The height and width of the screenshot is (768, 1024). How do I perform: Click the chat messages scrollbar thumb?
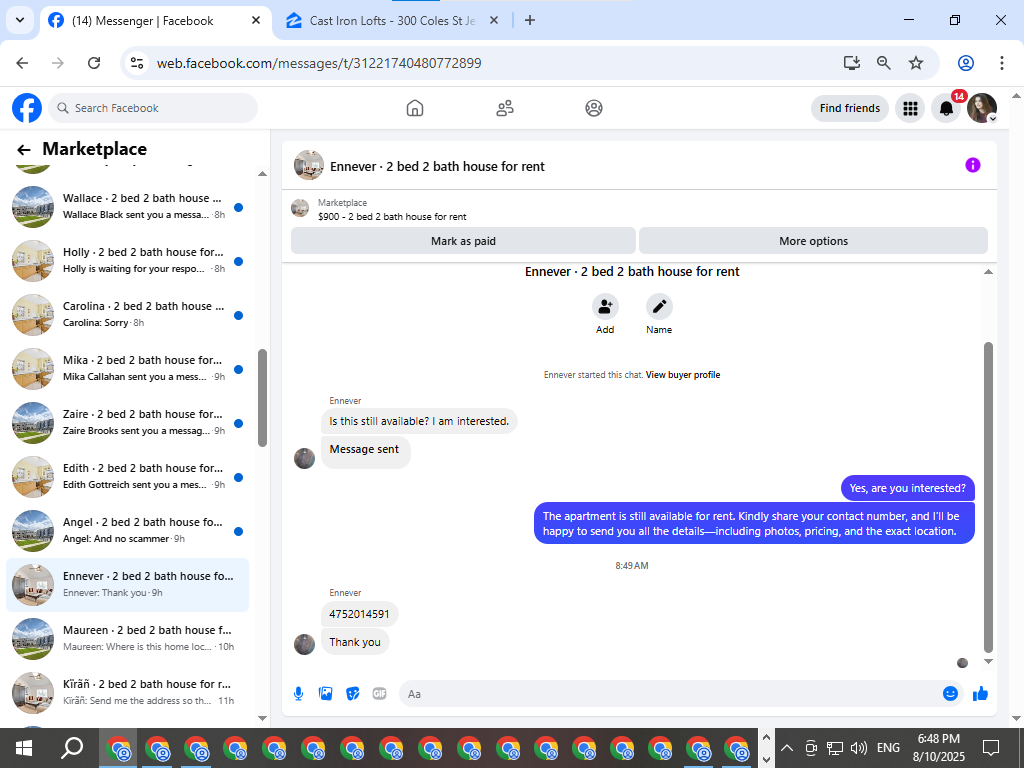point(988,497)
